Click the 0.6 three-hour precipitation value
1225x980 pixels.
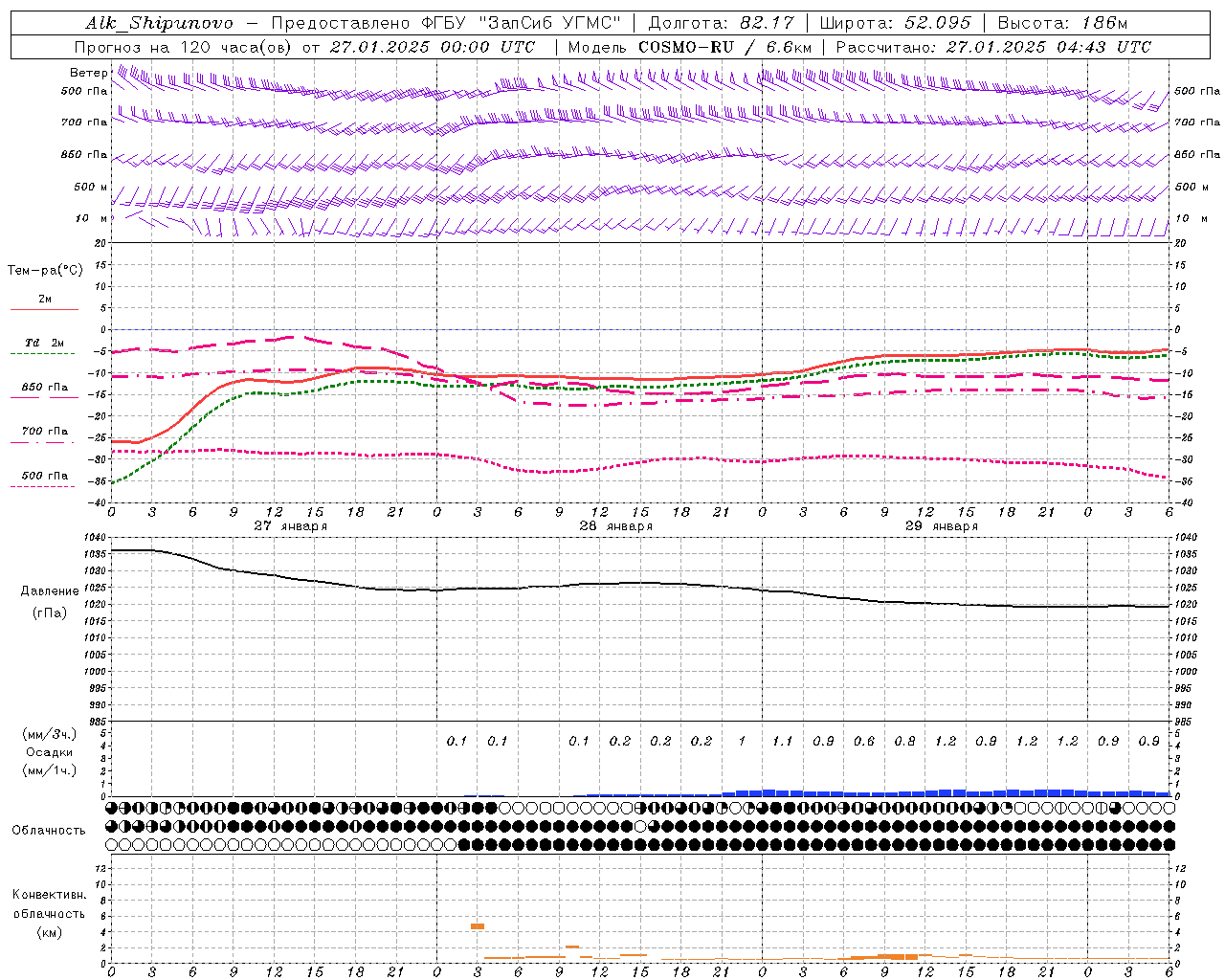[864, 742]
